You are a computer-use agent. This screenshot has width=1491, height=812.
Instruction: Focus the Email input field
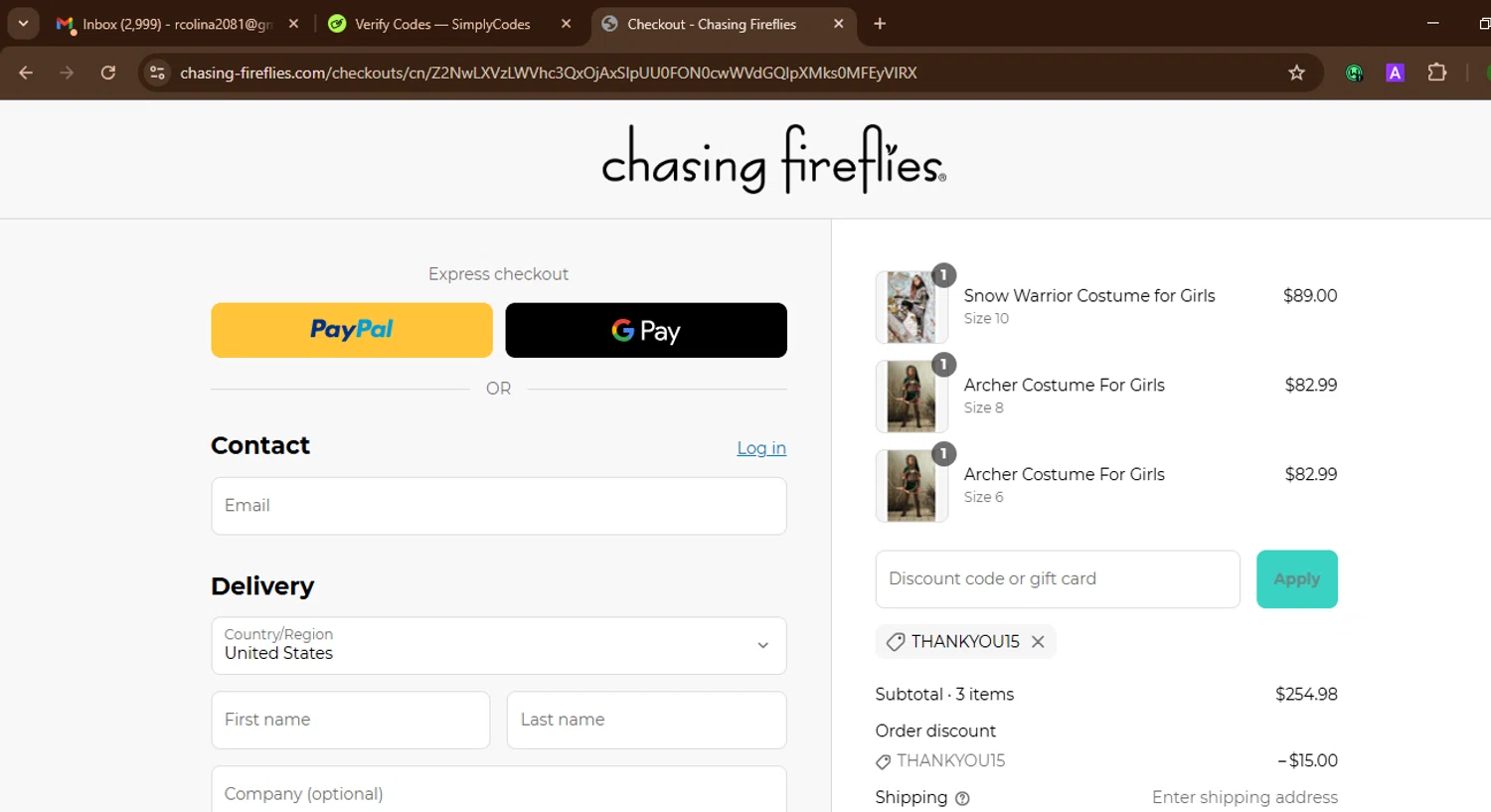(x=499, y=506)
